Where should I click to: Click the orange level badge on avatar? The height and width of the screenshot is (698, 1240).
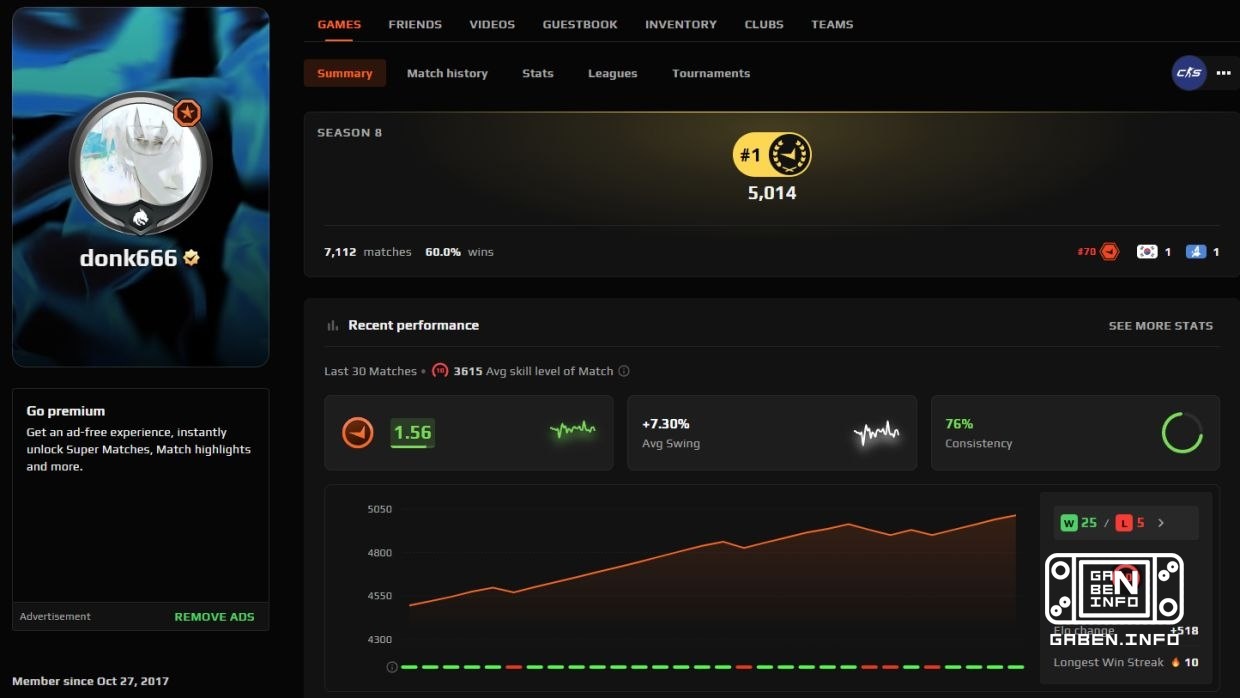187,113
